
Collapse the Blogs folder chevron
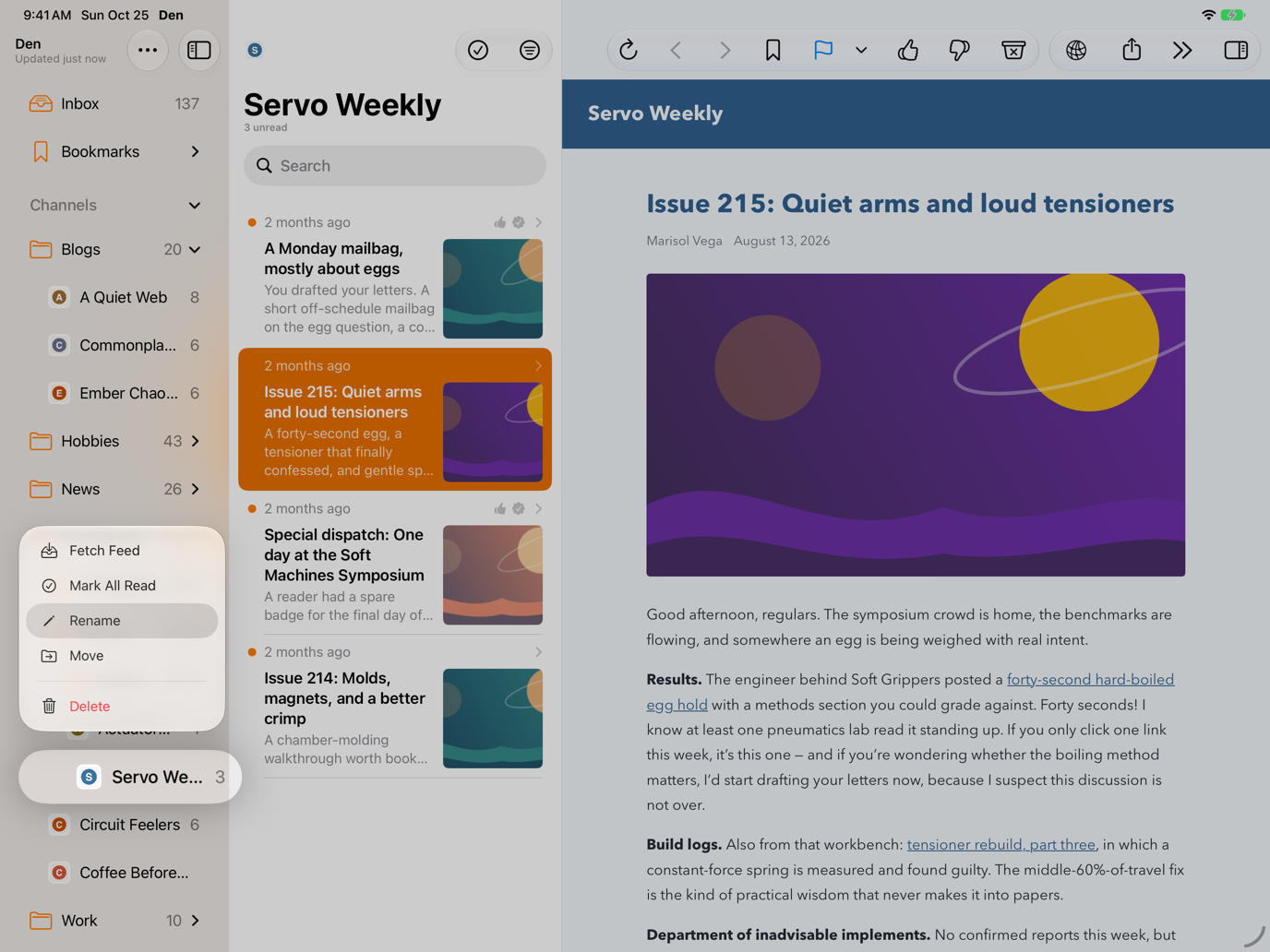[195, 249]
